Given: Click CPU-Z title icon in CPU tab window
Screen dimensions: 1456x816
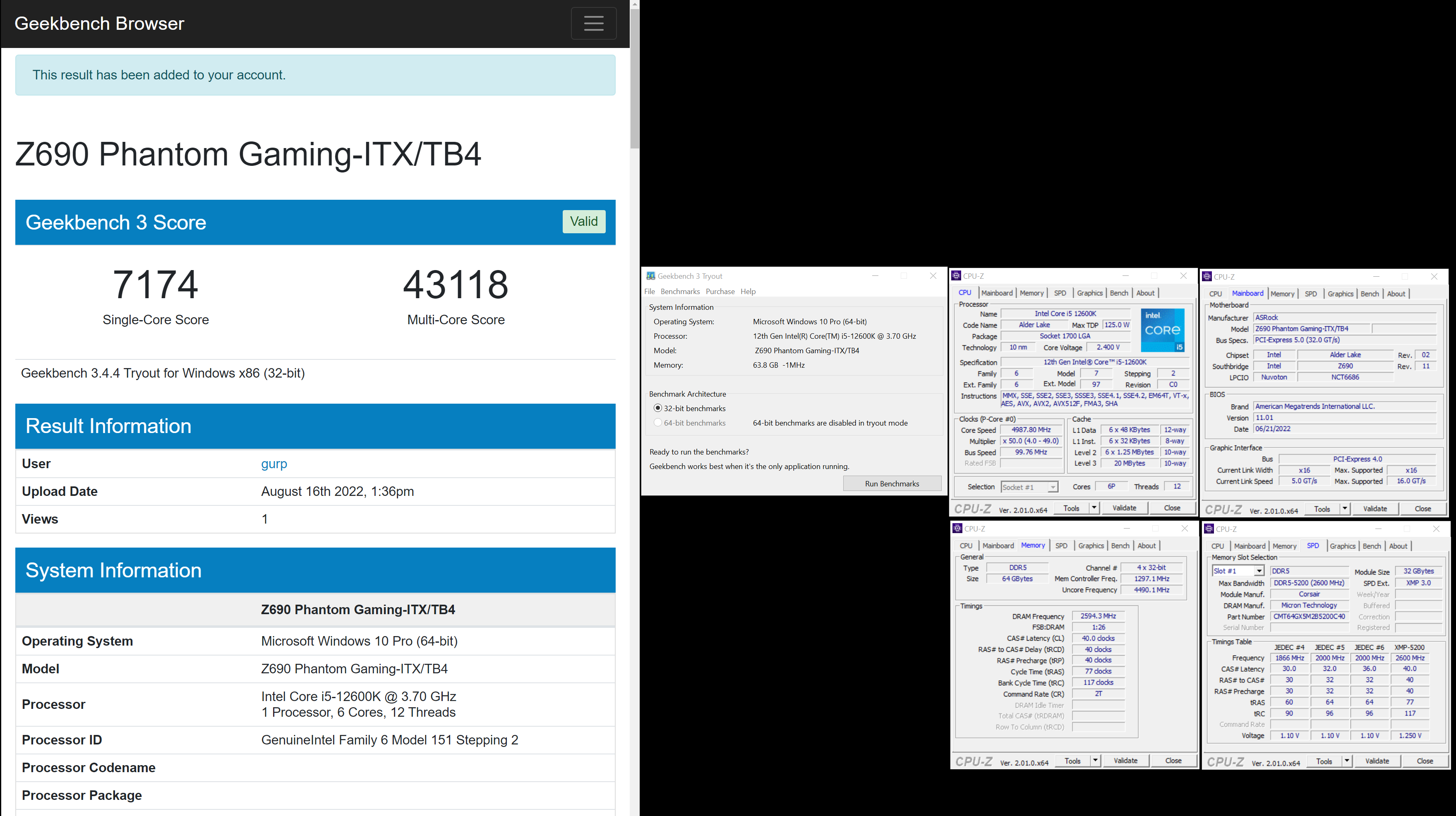Looking at the screenshot, I should click(956, 276).
